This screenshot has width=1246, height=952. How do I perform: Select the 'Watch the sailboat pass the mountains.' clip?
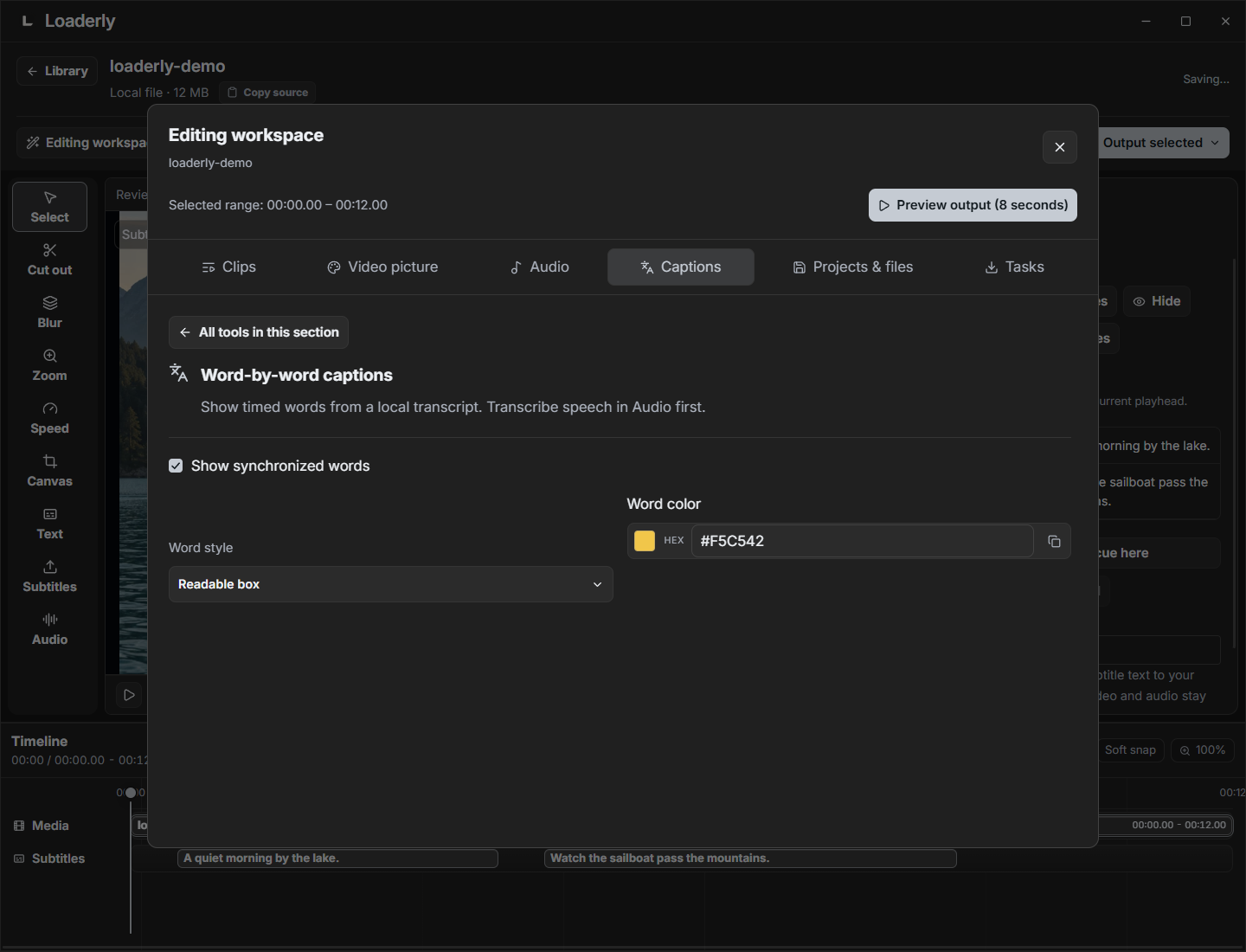click(x=750, y=859)
